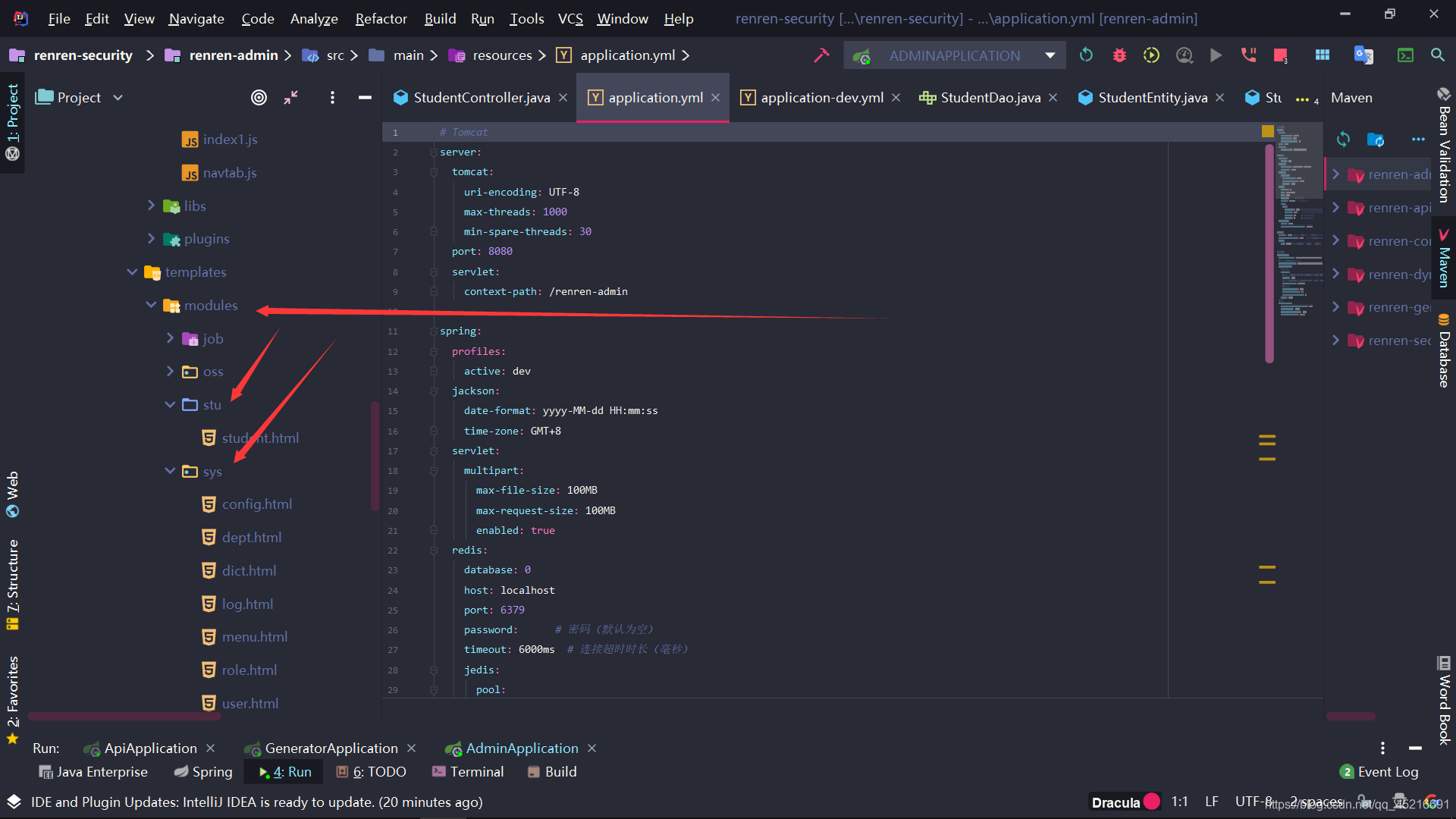Open terminal icon in top toolbar
The width and height of the screenshot is (1456, 819).
tap(1405, 55)
